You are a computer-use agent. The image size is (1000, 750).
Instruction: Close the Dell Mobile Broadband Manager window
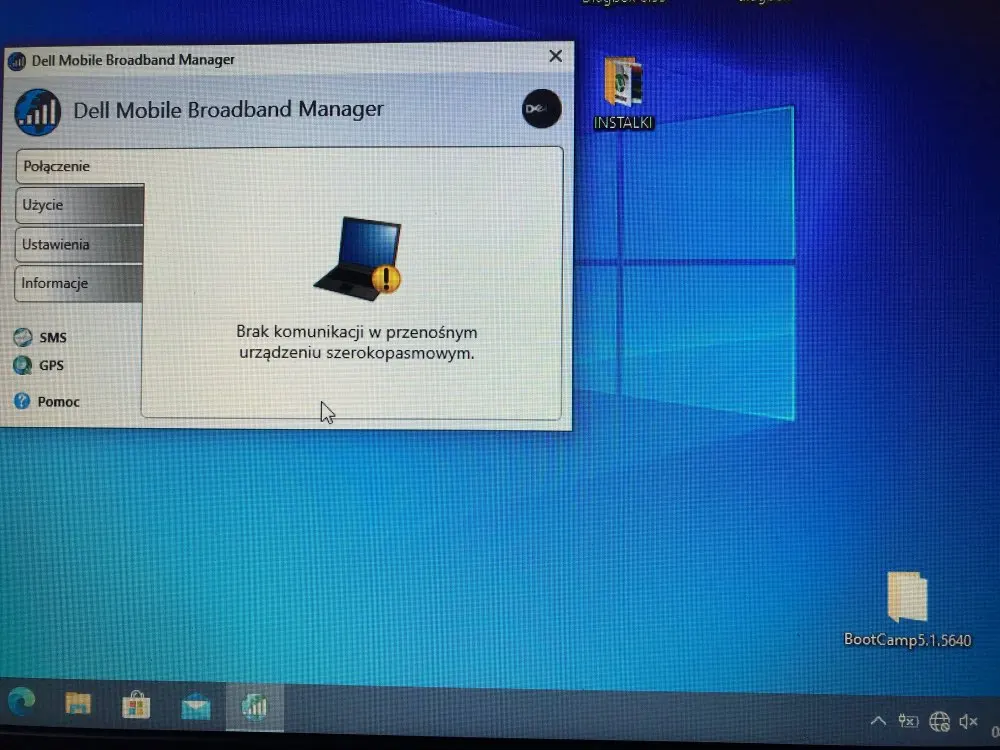[555, 56]
